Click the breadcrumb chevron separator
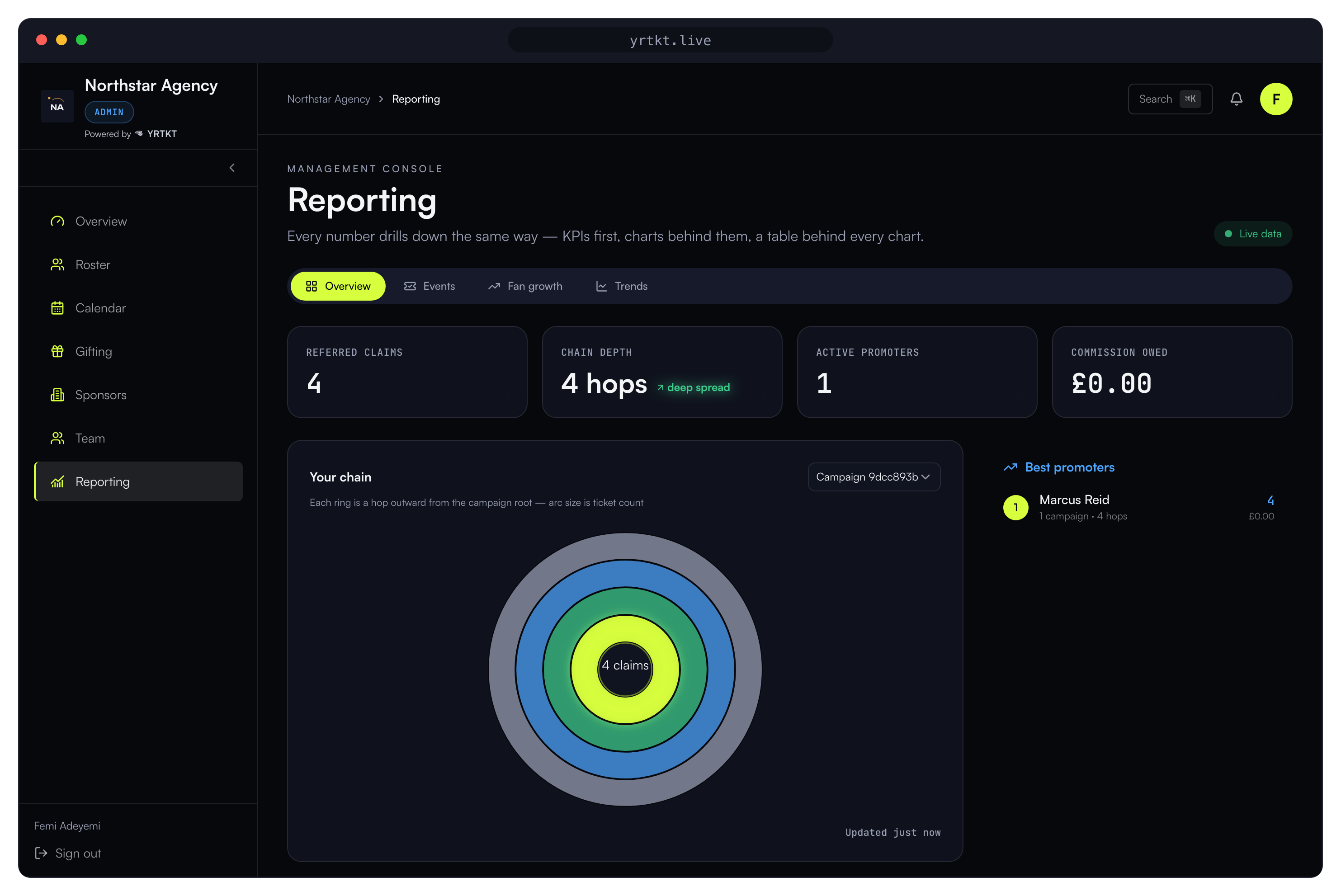 (381, 99)
